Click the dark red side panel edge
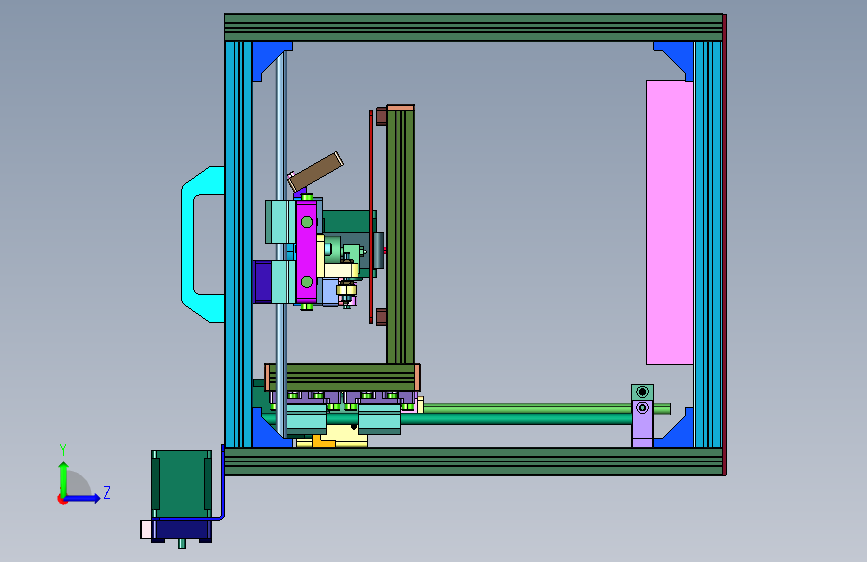Viewport: 867px width, 562px height. pyautogui.click(x=724, y=244)
